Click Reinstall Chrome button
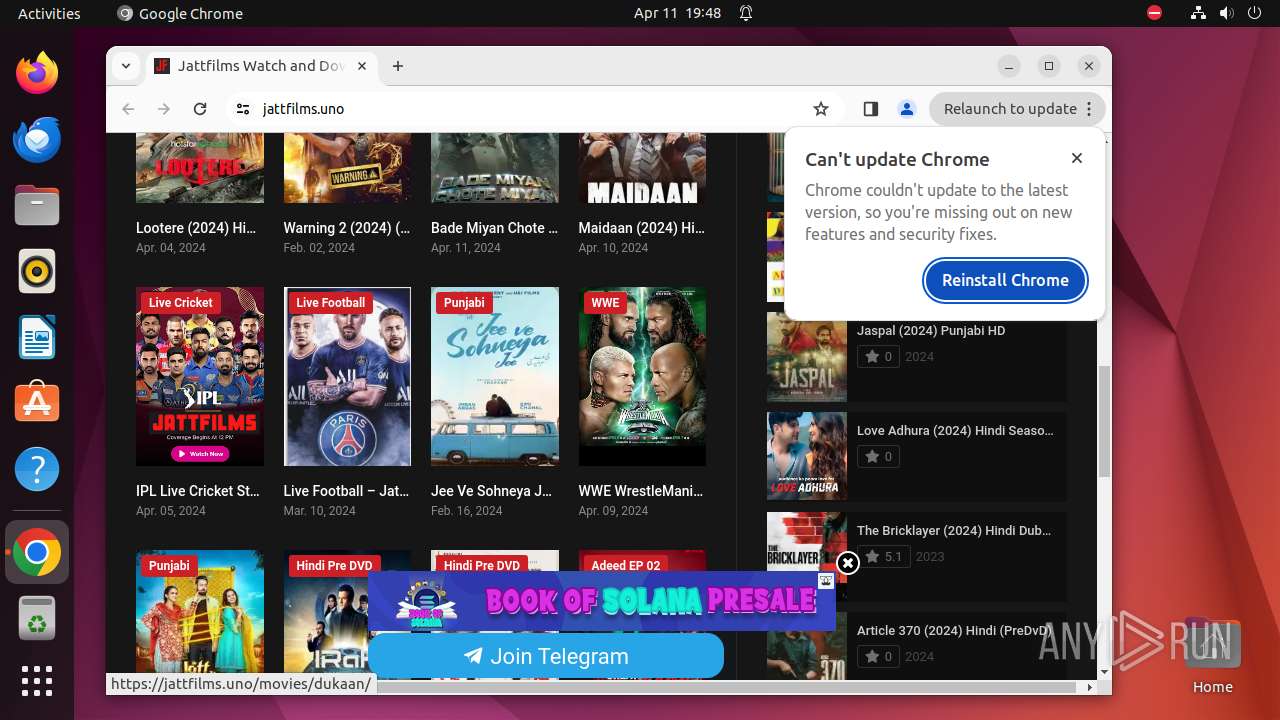Viewport: 1280px width, 720px height. pos(1005,280)
